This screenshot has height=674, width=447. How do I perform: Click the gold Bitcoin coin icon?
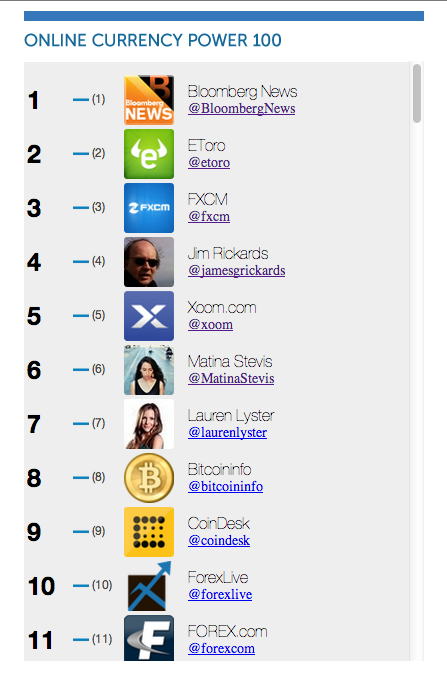pos(149,478)
